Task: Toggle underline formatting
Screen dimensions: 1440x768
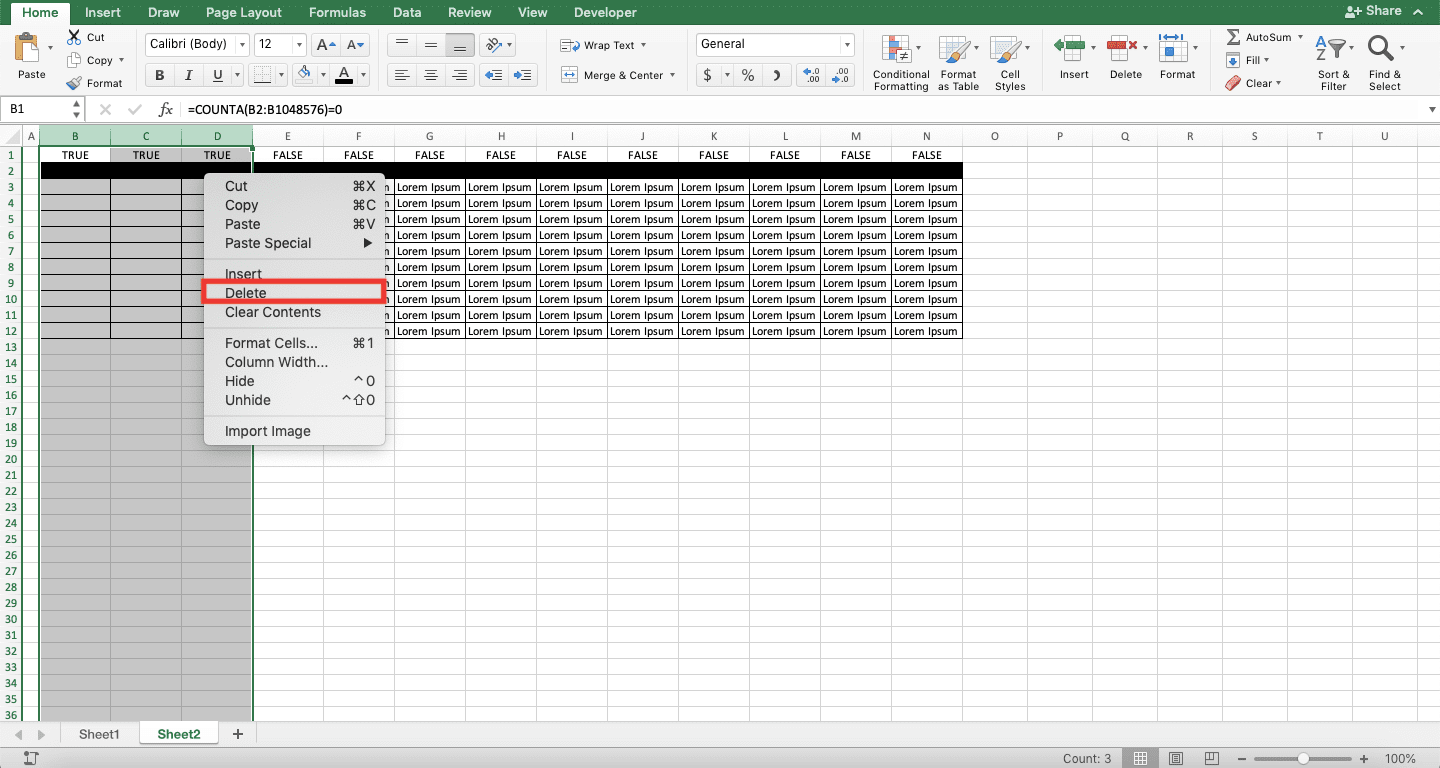Action: [217, 75]
